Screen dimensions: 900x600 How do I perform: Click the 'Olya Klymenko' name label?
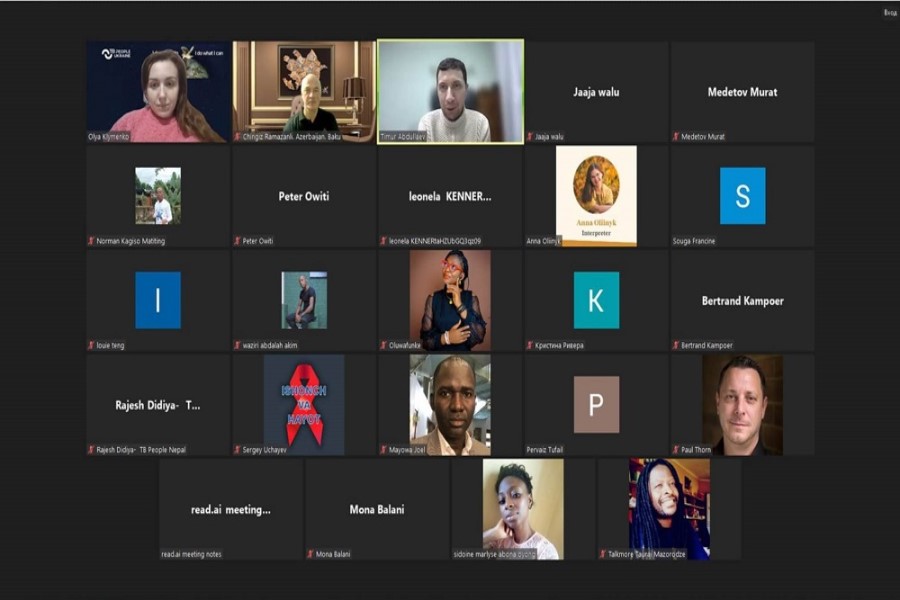click(108, 137)
